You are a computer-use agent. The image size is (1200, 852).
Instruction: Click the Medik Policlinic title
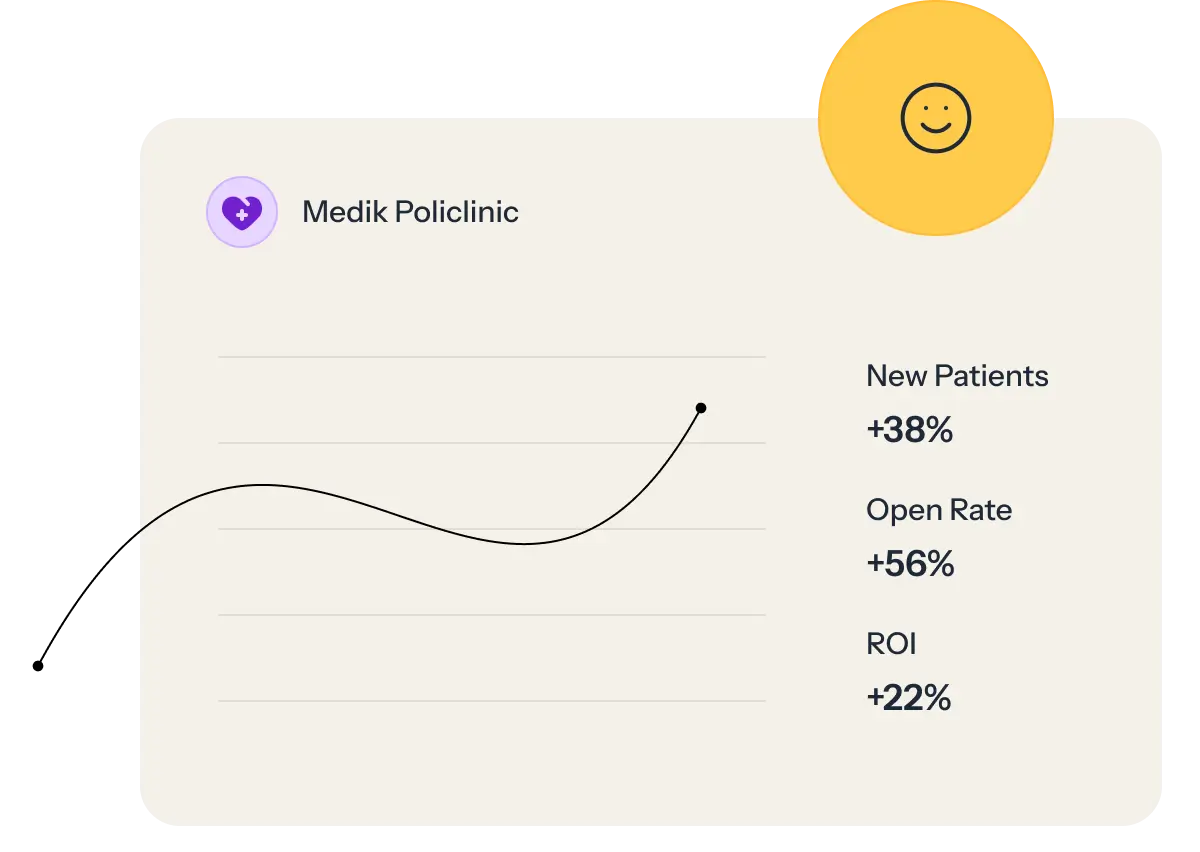[x=410, y=212]
